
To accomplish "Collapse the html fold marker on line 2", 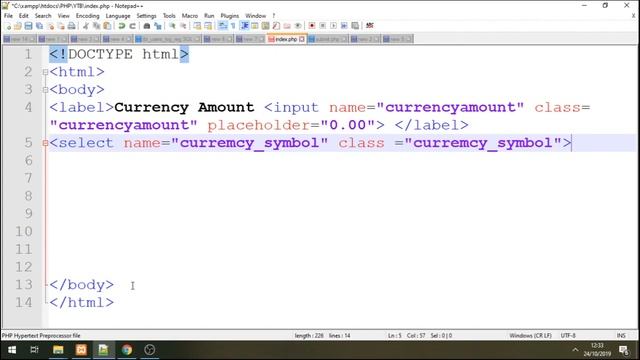I will [x=45, y=72].
